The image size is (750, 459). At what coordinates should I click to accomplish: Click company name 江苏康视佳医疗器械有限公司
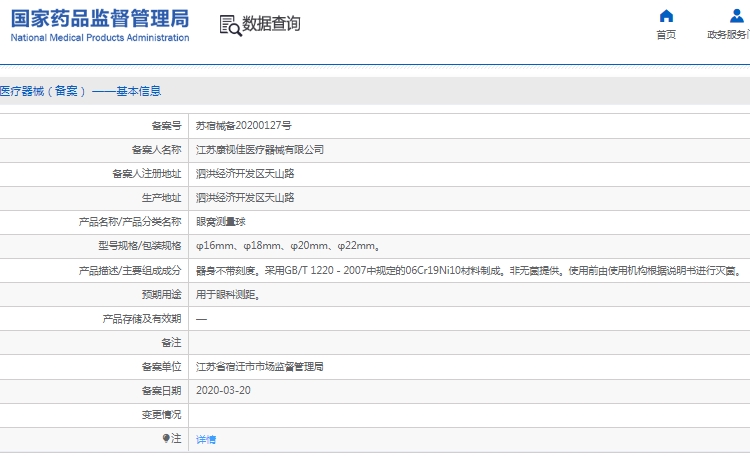coord(260,150)
